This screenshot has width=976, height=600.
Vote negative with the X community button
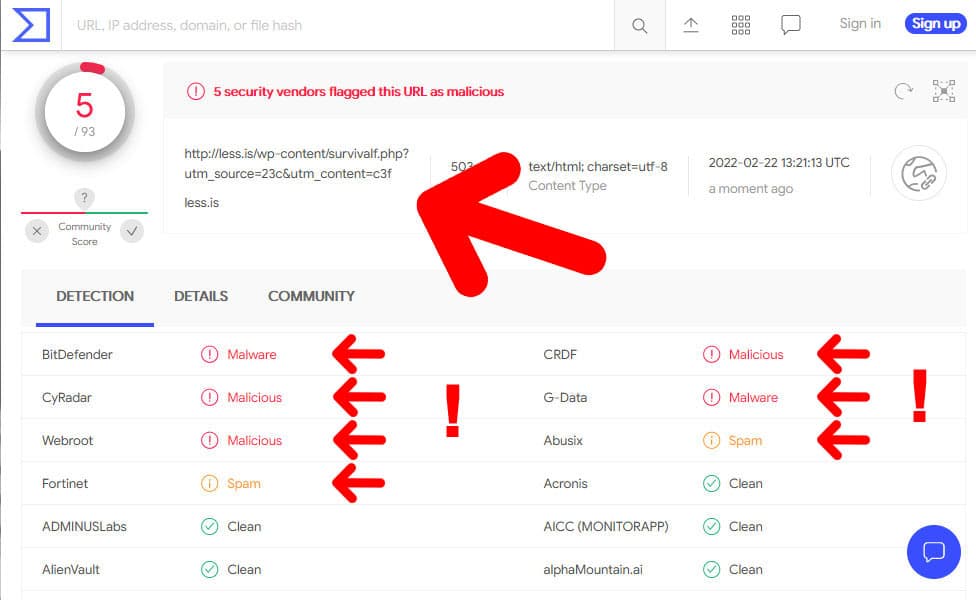[x=37, y=231]
